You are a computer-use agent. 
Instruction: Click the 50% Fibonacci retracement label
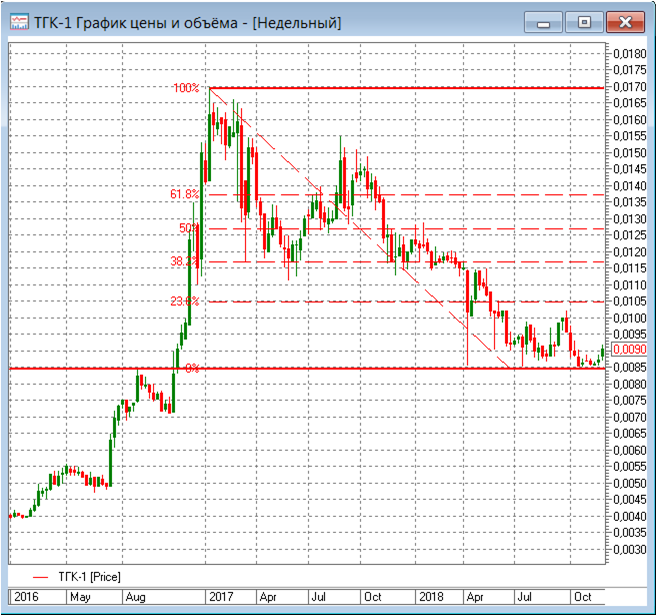click(189, 228)
